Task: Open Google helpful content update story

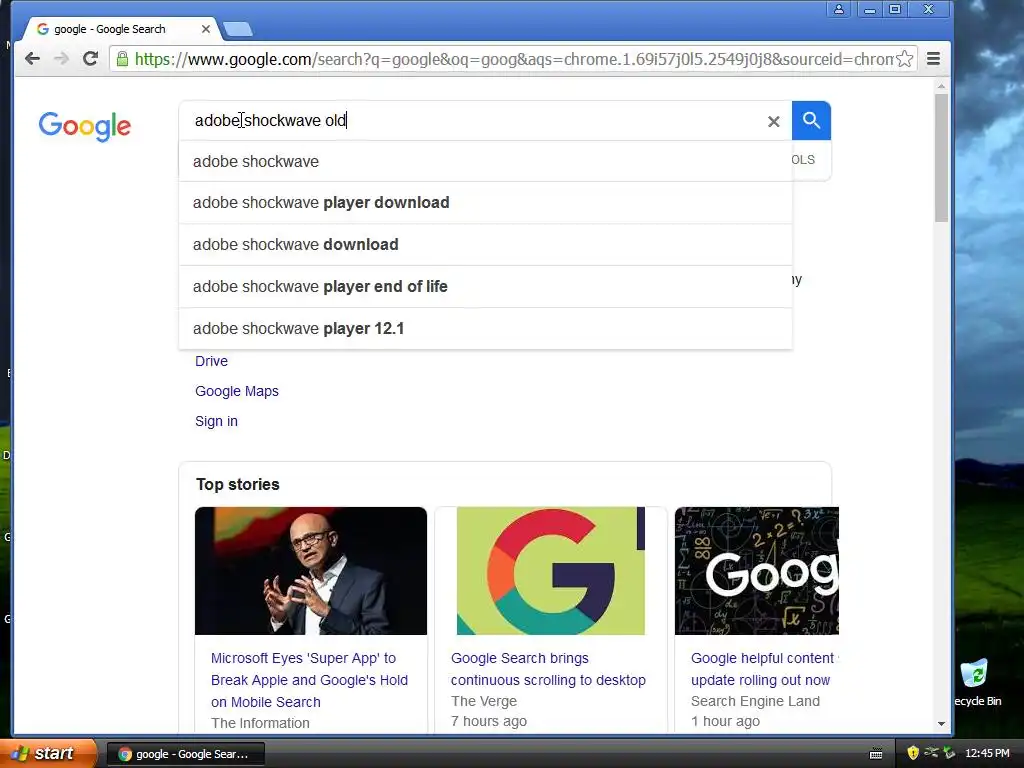Action: tap(764, 669)
